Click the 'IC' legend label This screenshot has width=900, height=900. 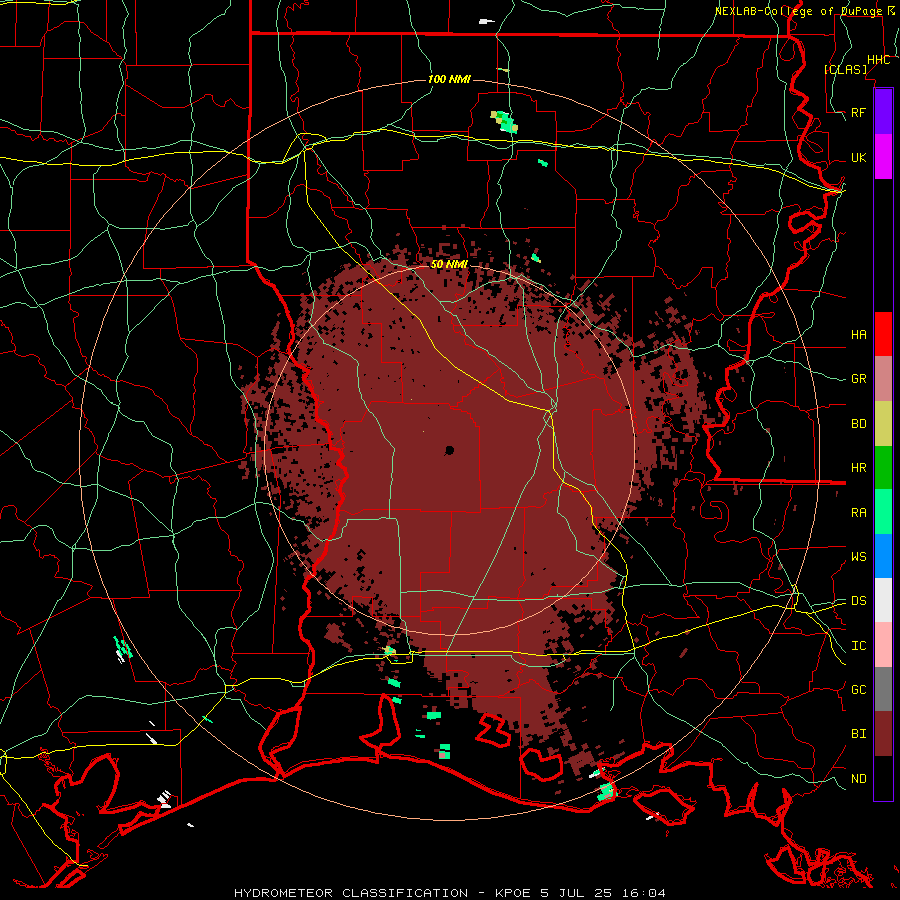[859, 646]
